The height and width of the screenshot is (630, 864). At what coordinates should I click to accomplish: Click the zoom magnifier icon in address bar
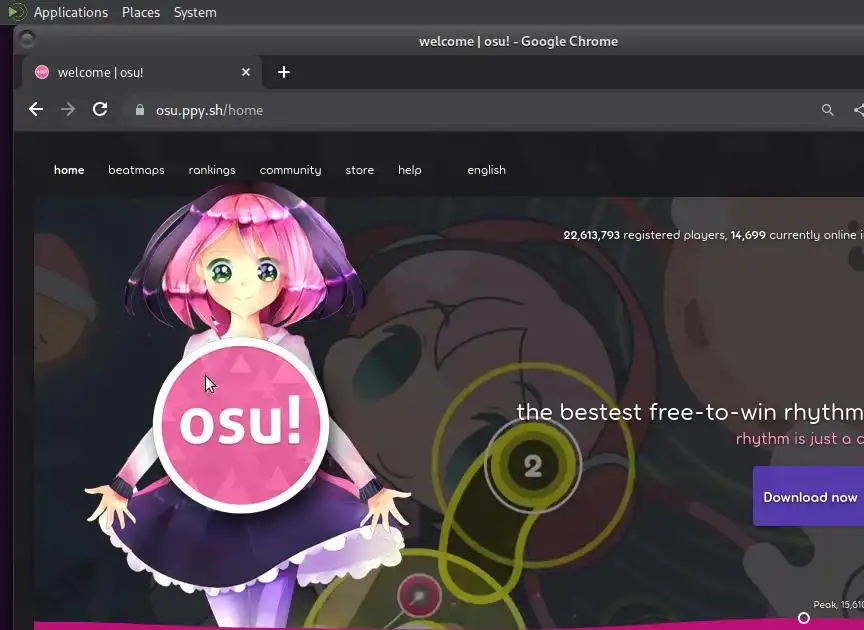click(x=828, y=110)
